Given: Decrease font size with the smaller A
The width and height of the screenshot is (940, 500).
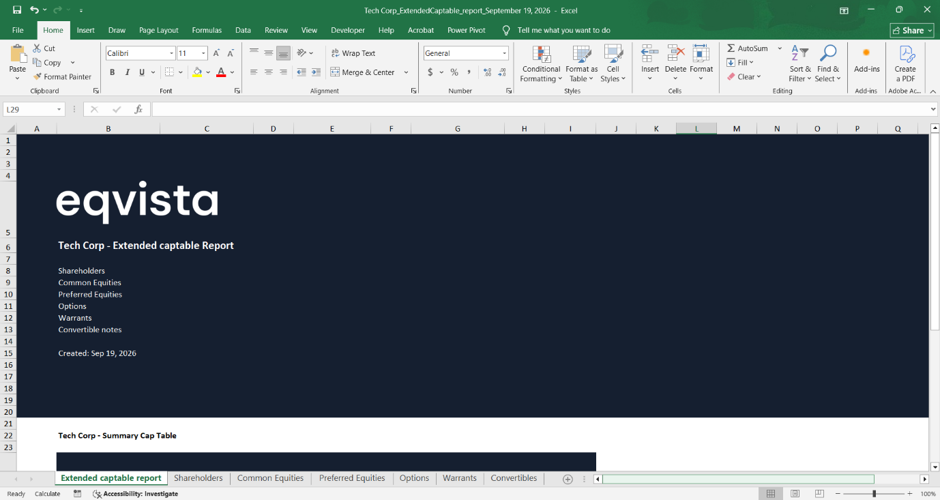Looking at the screenshot, I should [x=230, y=53].
